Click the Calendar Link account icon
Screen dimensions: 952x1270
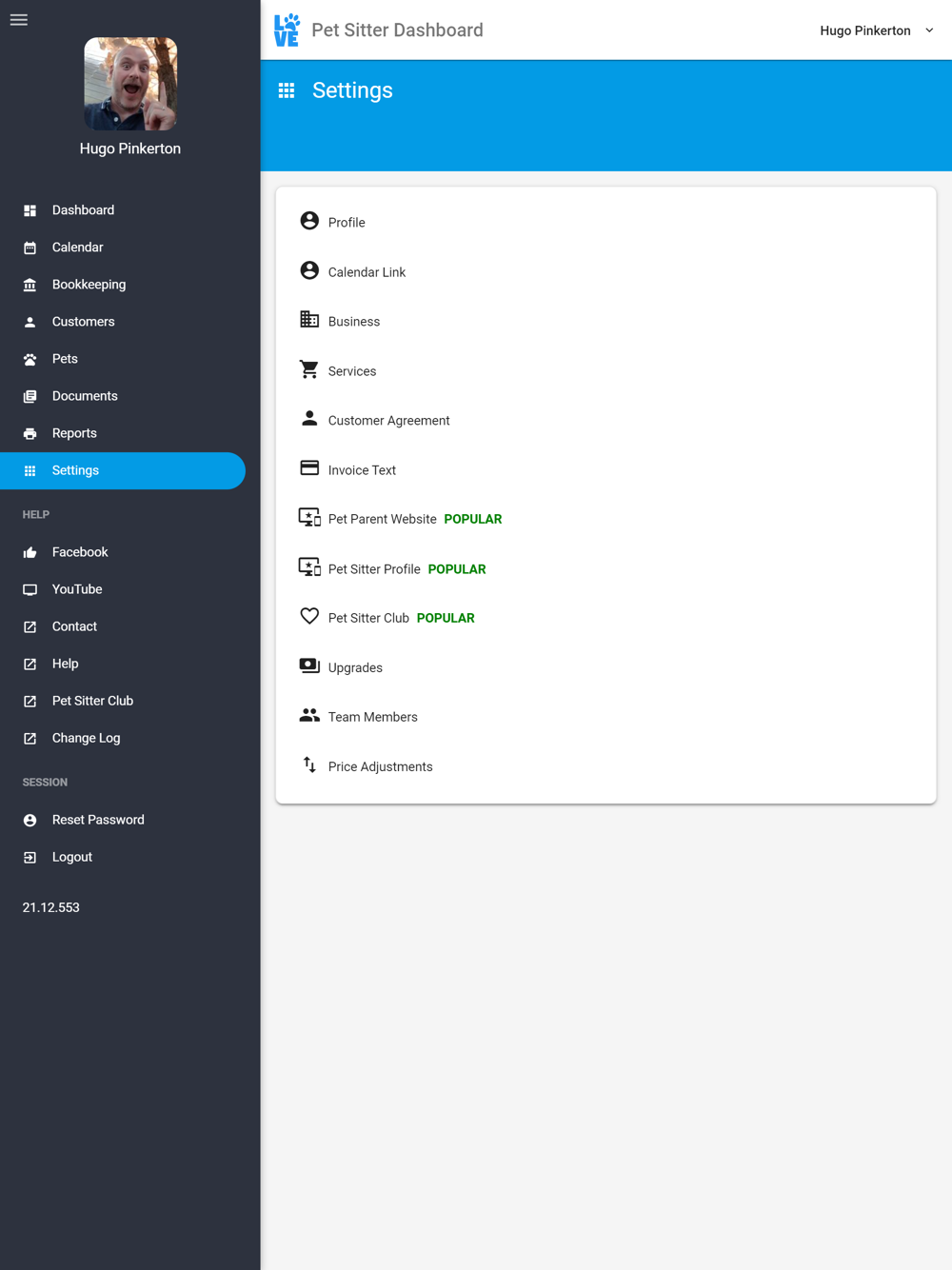click(x=309, y=270)
